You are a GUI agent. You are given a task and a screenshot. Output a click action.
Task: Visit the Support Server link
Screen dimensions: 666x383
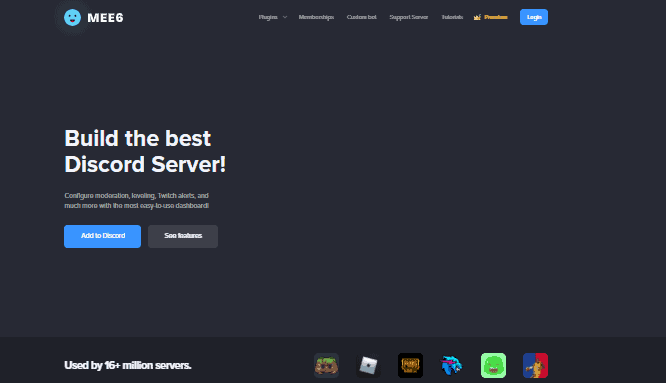409,17
